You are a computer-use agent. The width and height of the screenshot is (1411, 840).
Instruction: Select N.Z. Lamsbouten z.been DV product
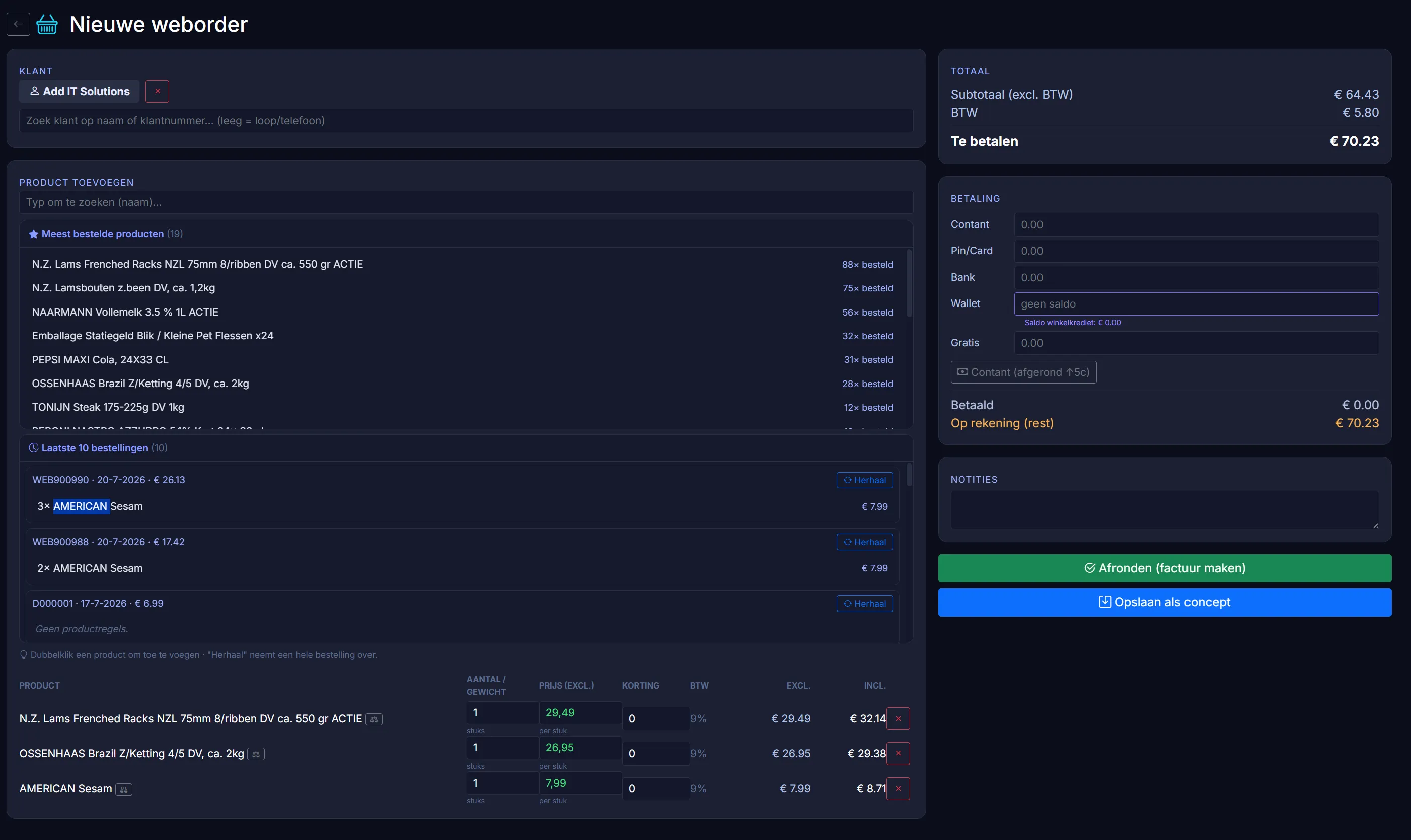[x=463, y=288]
